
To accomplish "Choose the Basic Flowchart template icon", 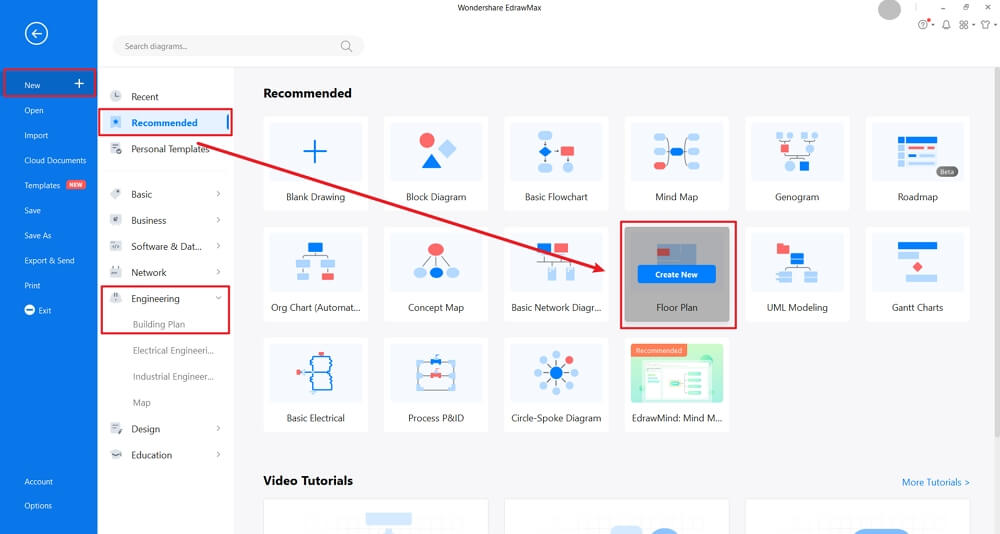I will (x=556, y=151).
